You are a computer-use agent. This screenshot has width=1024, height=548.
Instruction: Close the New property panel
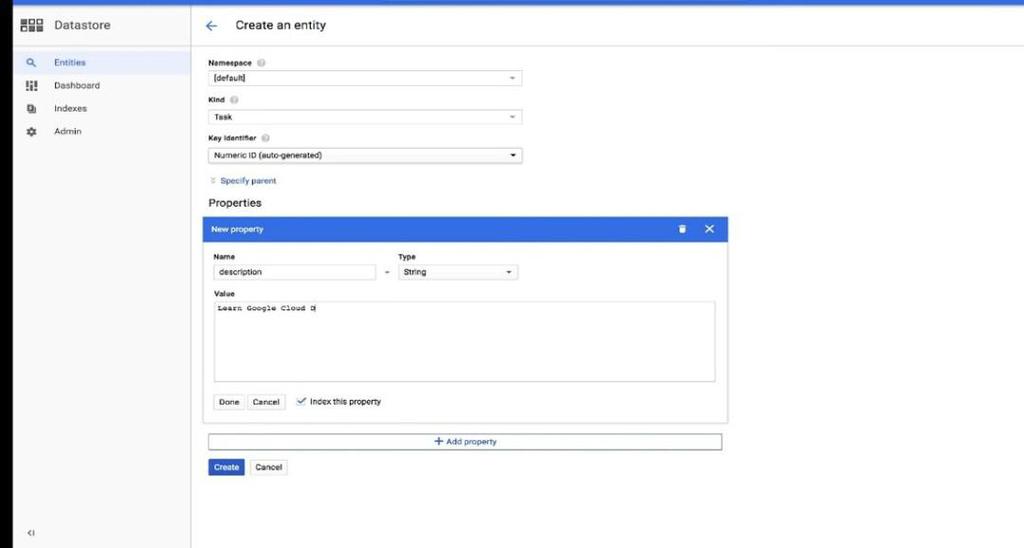[709, 229]
